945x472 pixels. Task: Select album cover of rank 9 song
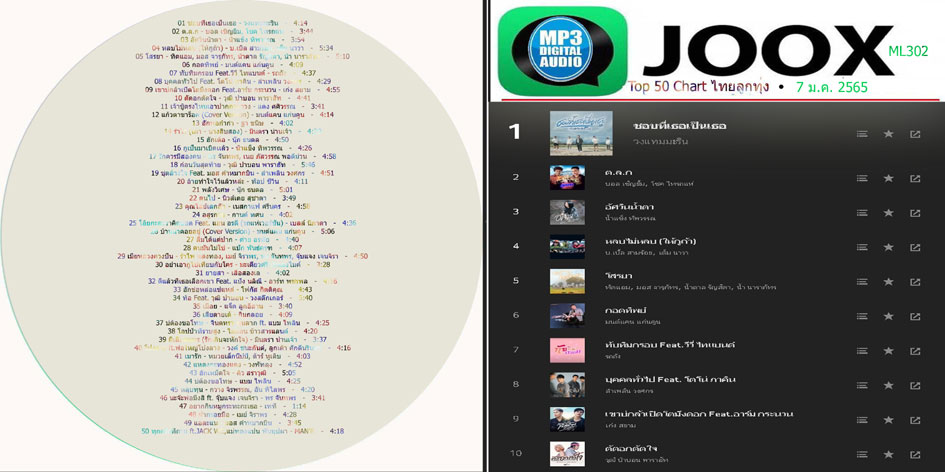567,419
